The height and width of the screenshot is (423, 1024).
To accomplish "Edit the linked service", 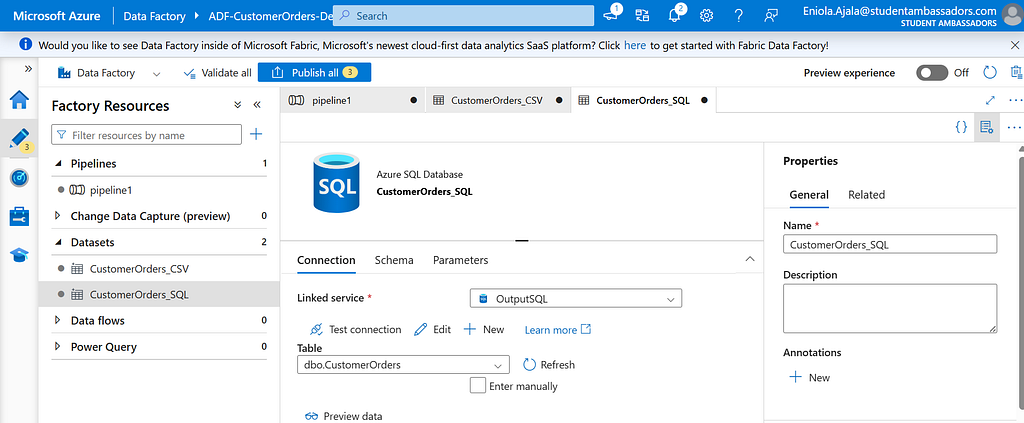I will 432,329.
